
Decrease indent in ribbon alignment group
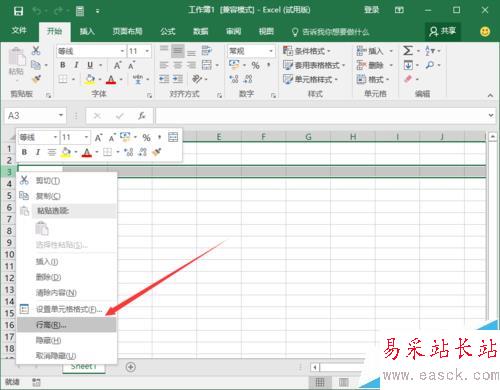(164, 79)
